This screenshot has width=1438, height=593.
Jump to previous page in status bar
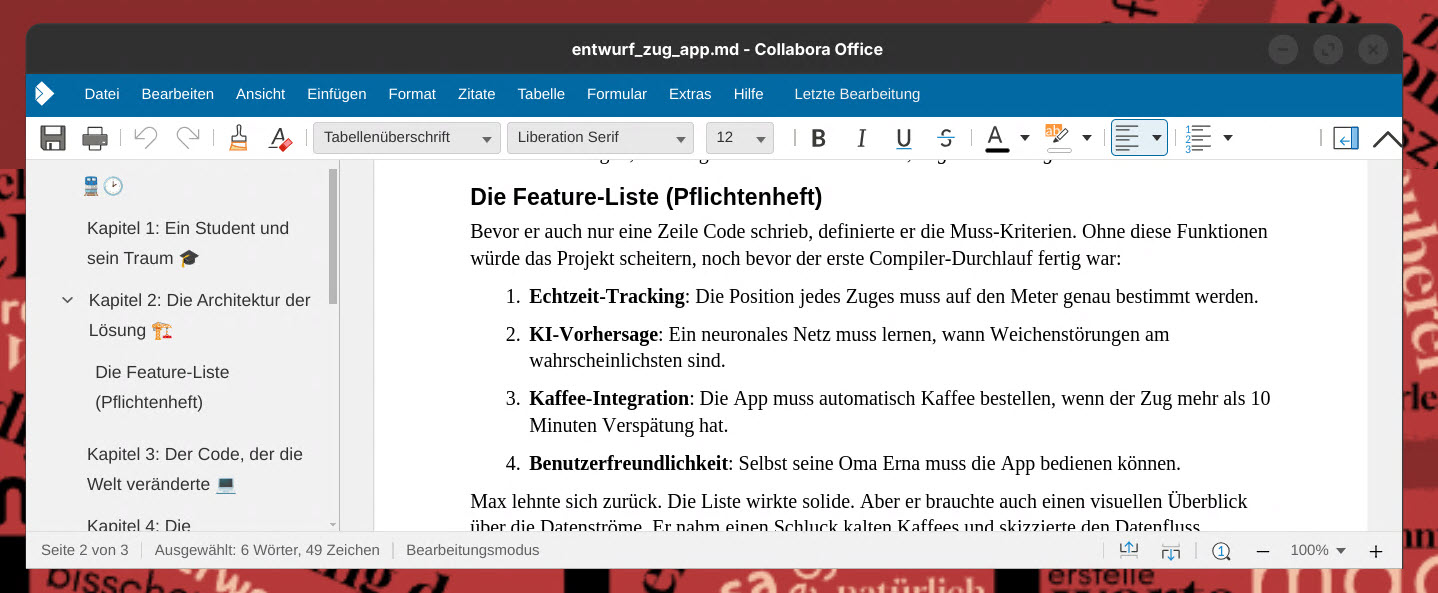pyautogui.click(x=1129, y=550)
